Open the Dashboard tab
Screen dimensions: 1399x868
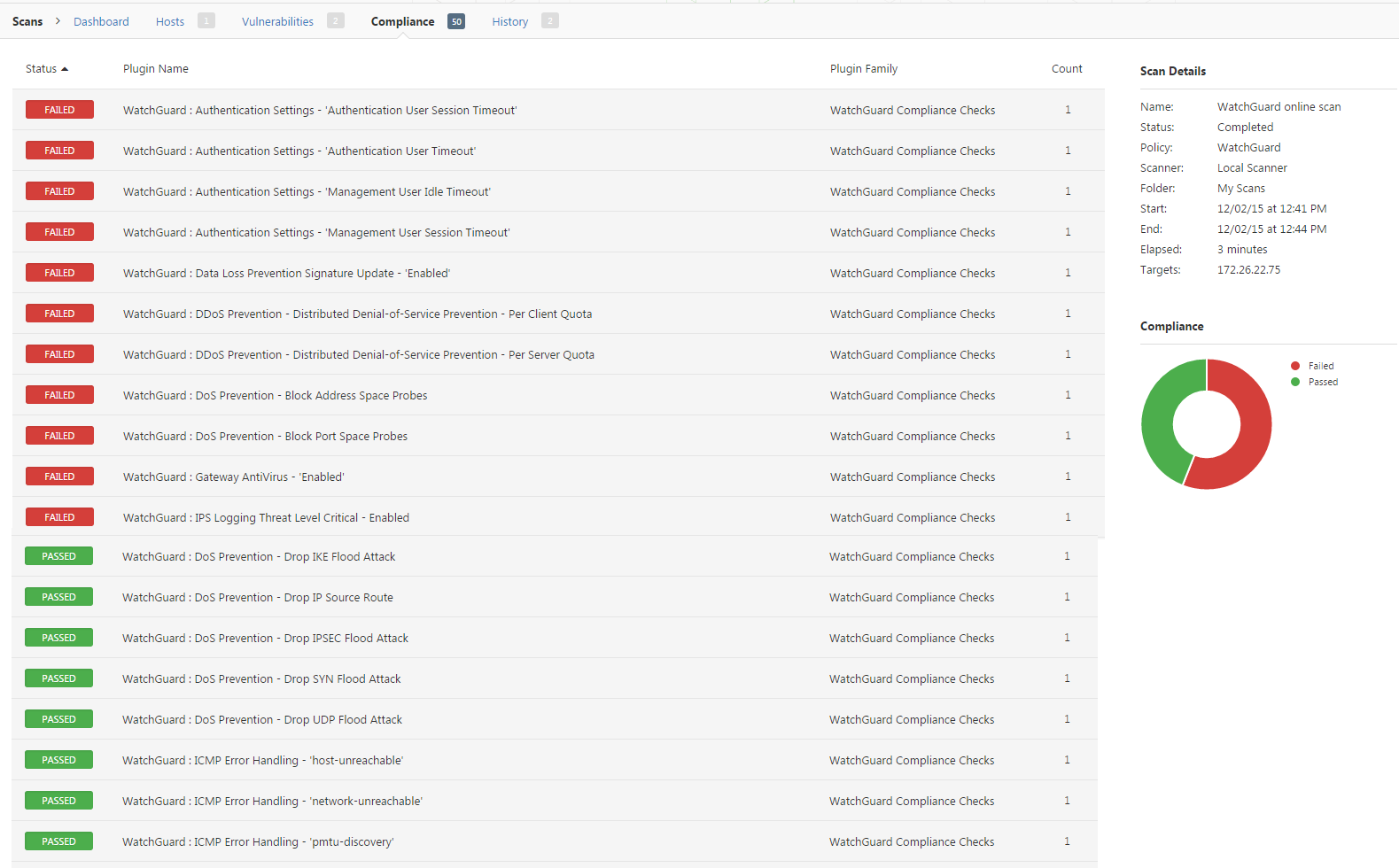click(101, 21)
